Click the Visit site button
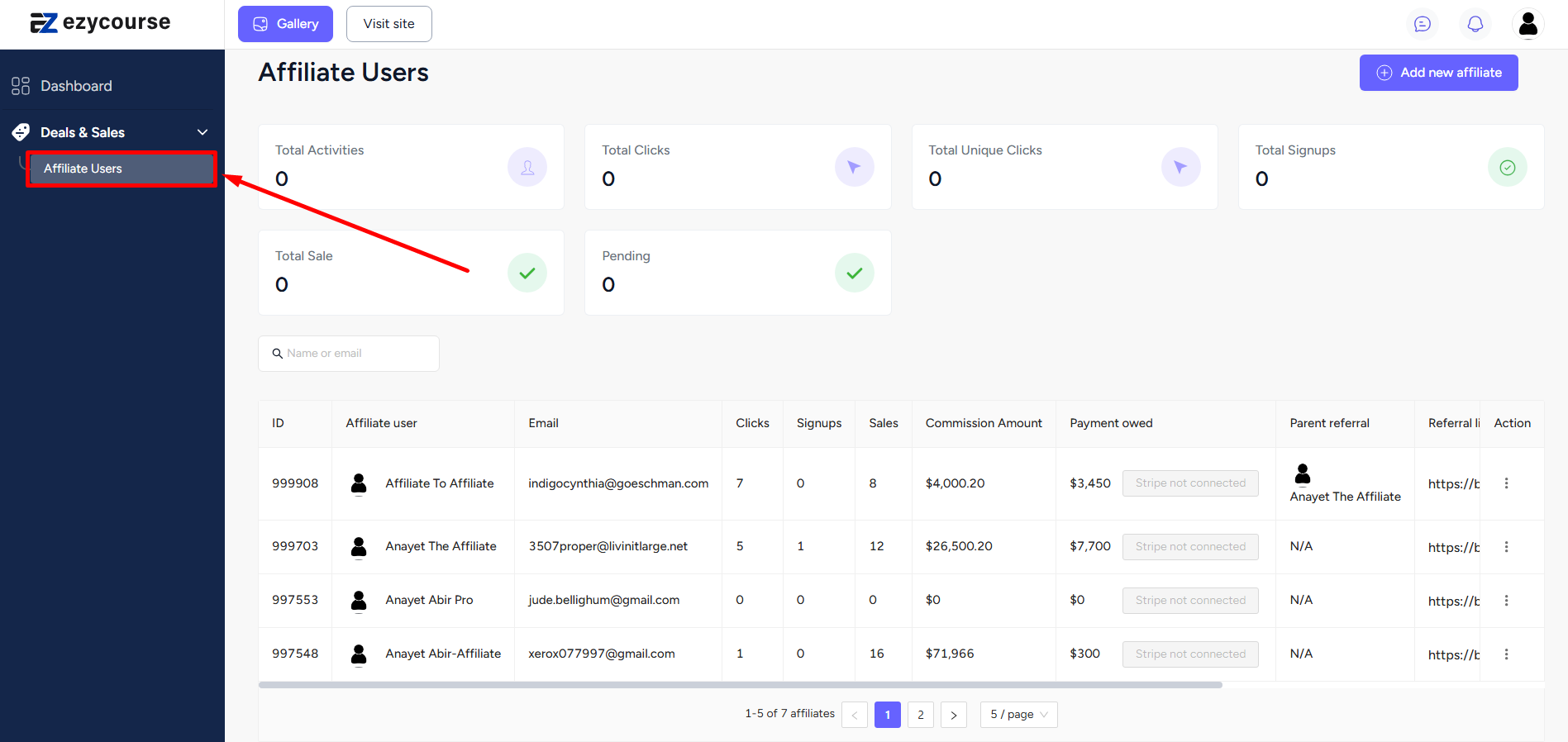 tap(389, 24)
